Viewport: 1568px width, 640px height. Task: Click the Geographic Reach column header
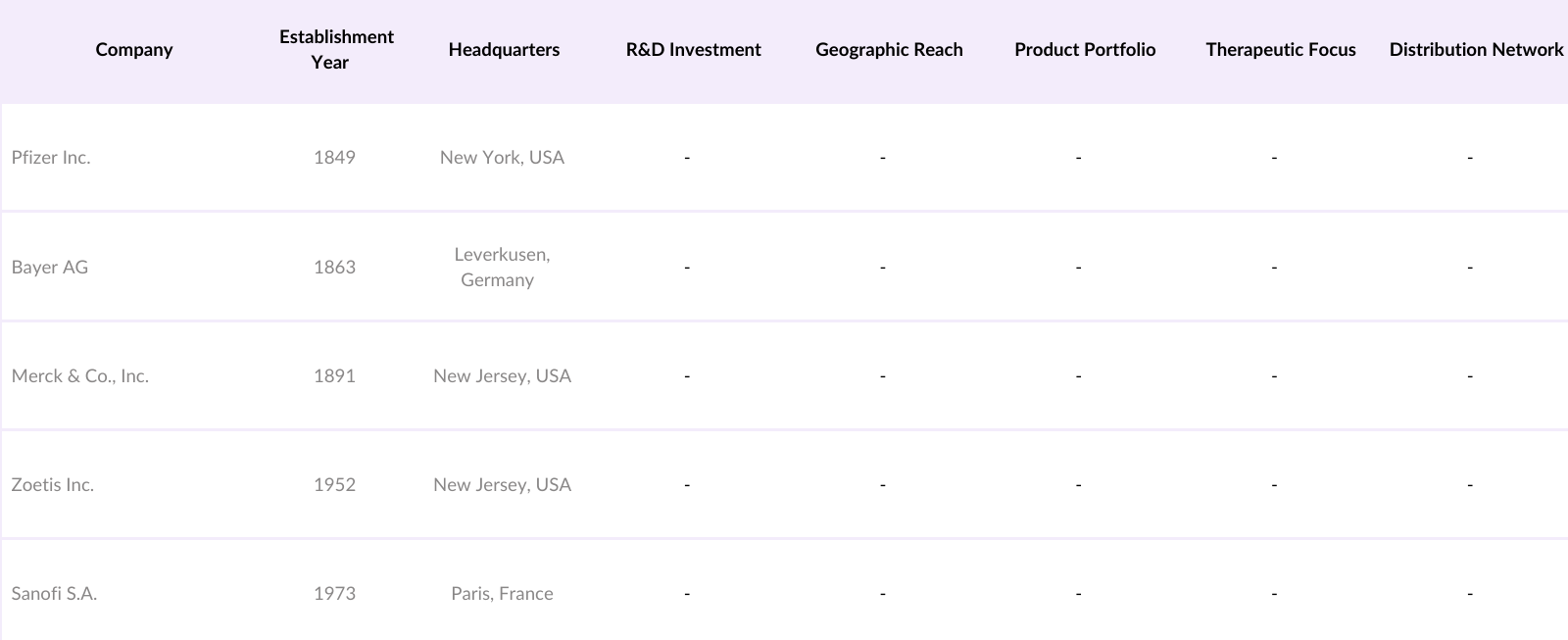pyautogui.click(x=889, y=50)
